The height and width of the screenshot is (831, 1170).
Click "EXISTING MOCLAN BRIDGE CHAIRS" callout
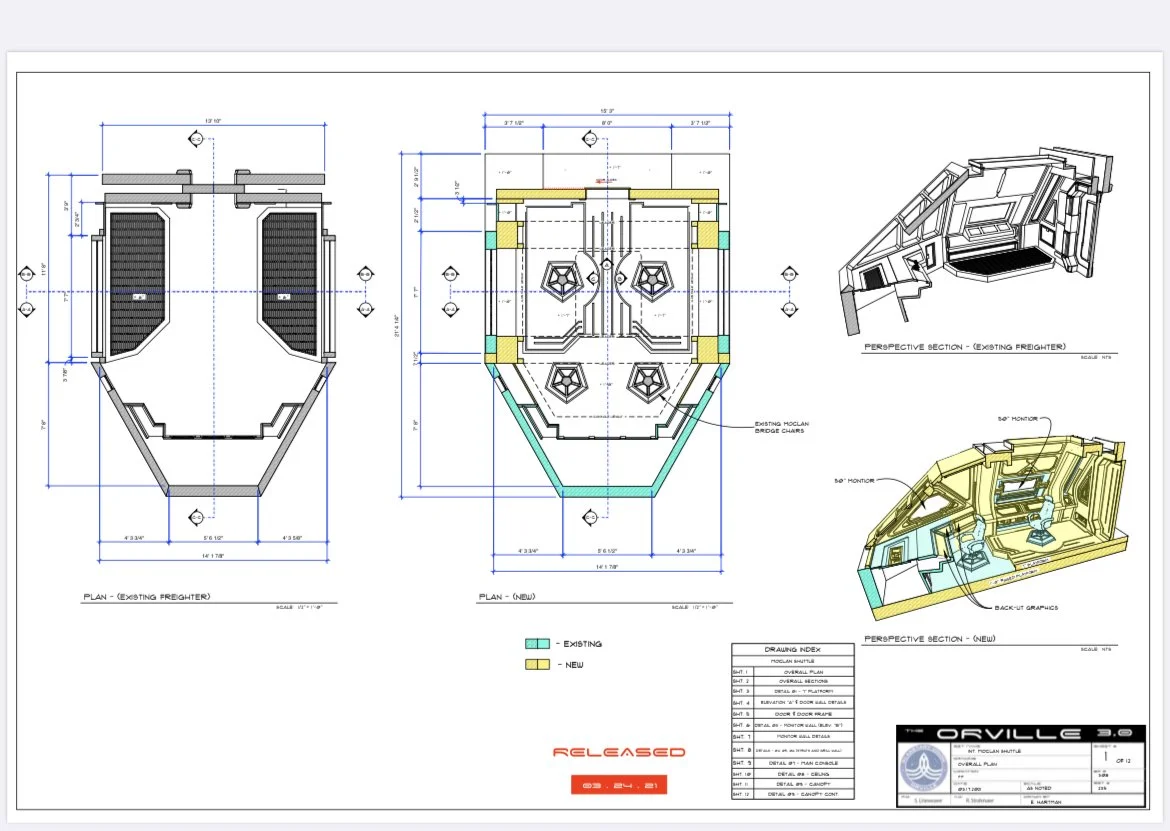click(x=781, y=427)
